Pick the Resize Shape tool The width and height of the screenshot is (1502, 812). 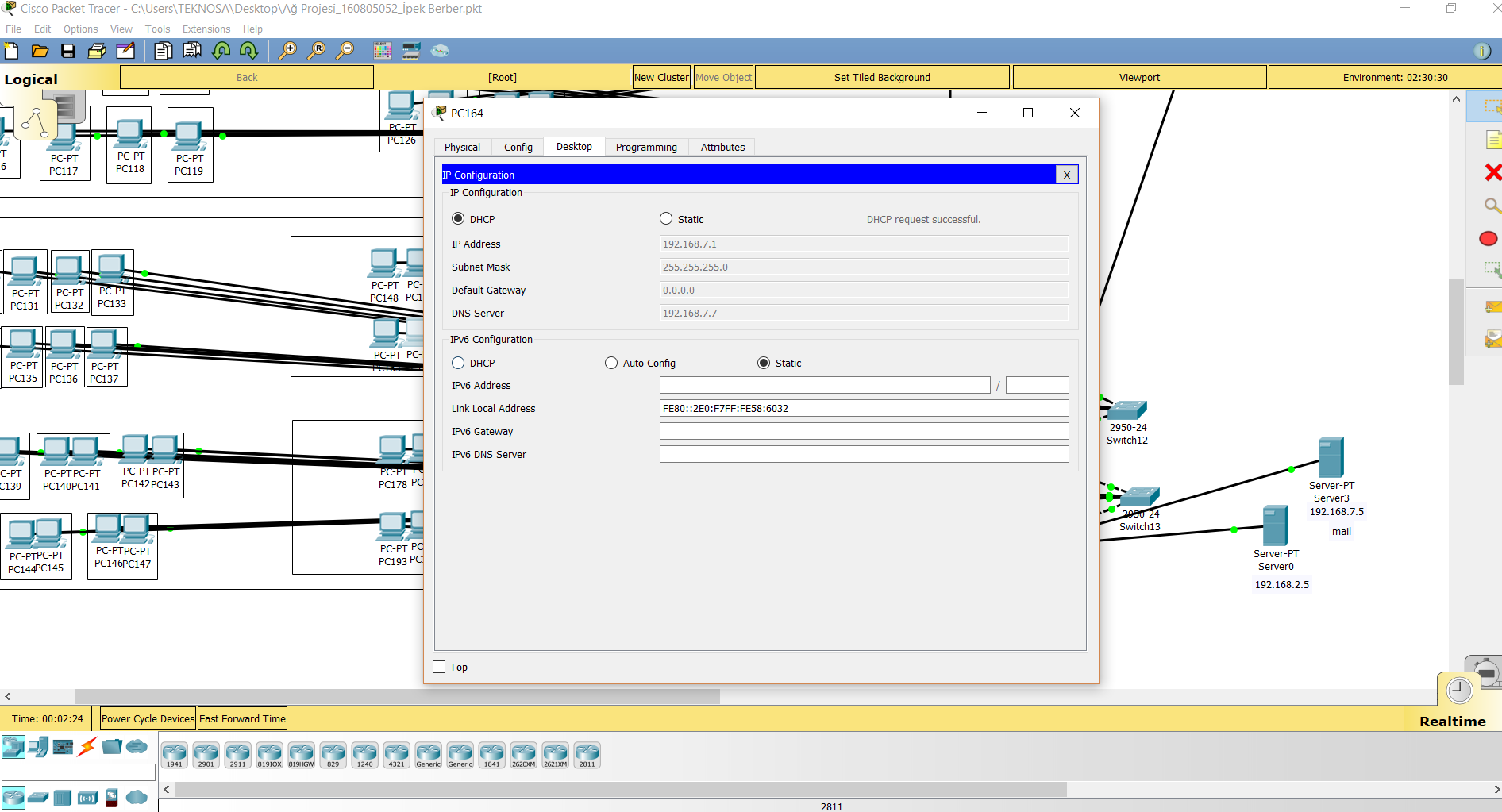pos(1492,269)
